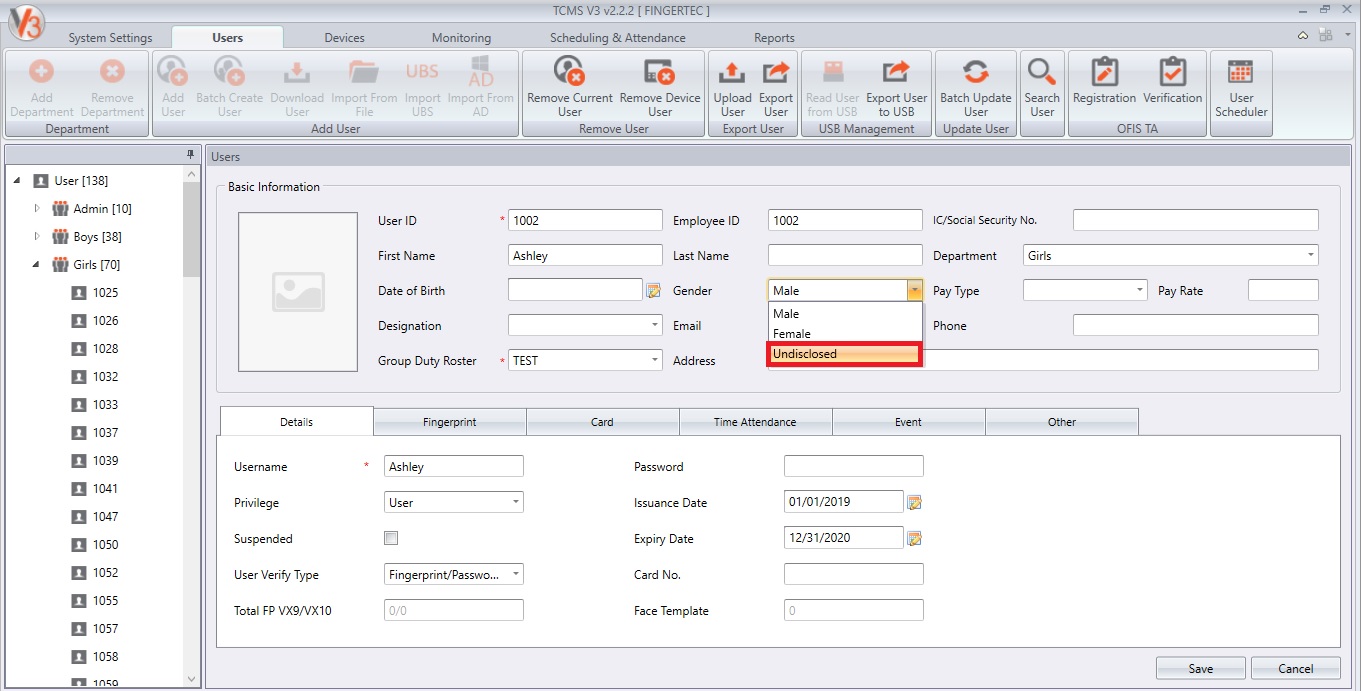Select Undisclosed in Gender list

tap(843, 354)
